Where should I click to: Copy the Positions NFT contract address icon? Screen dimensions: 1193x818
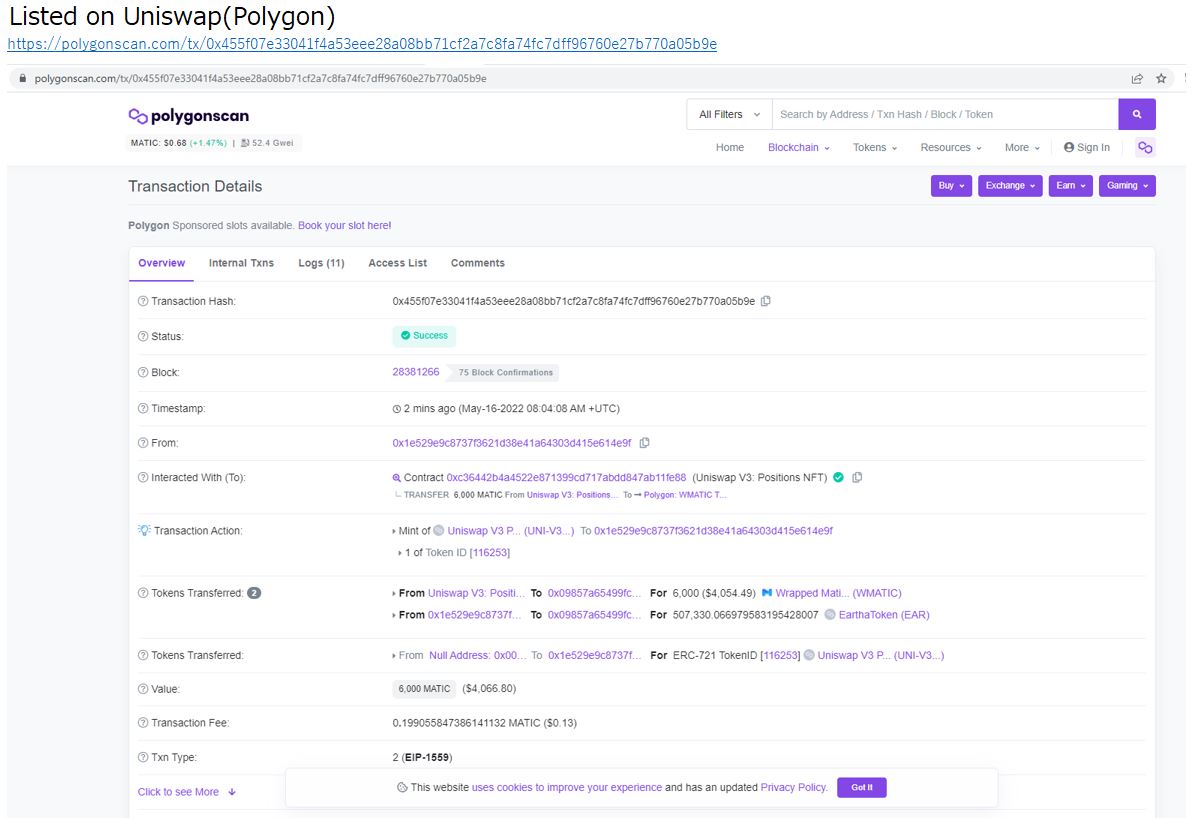tap(857, 477)
